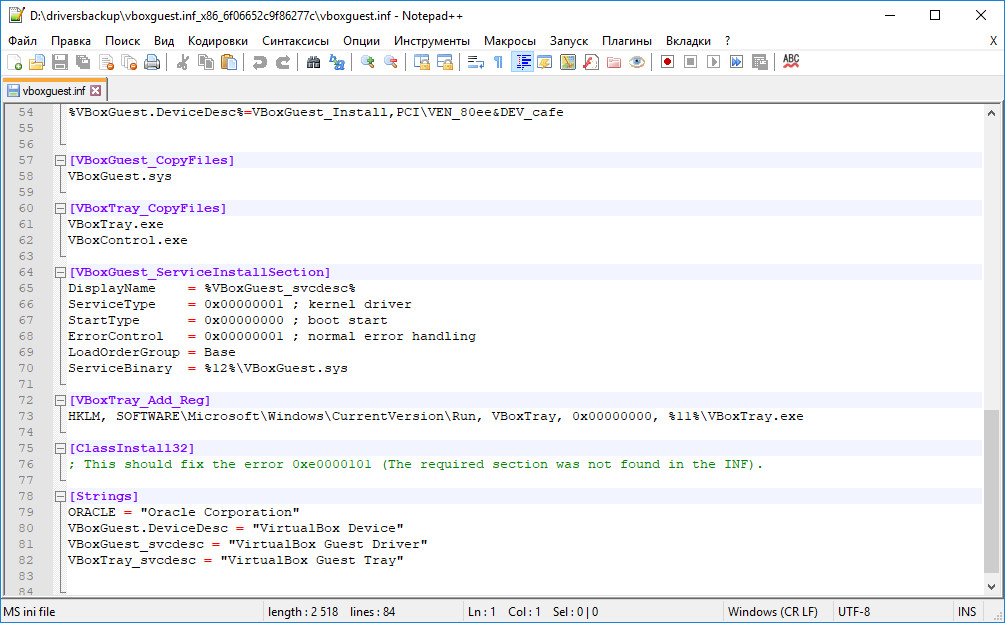The image size is (1005, 623).
Task: Collapse the [VBoxTray_CopyFiles] section fold
Action: coord(60,208)
